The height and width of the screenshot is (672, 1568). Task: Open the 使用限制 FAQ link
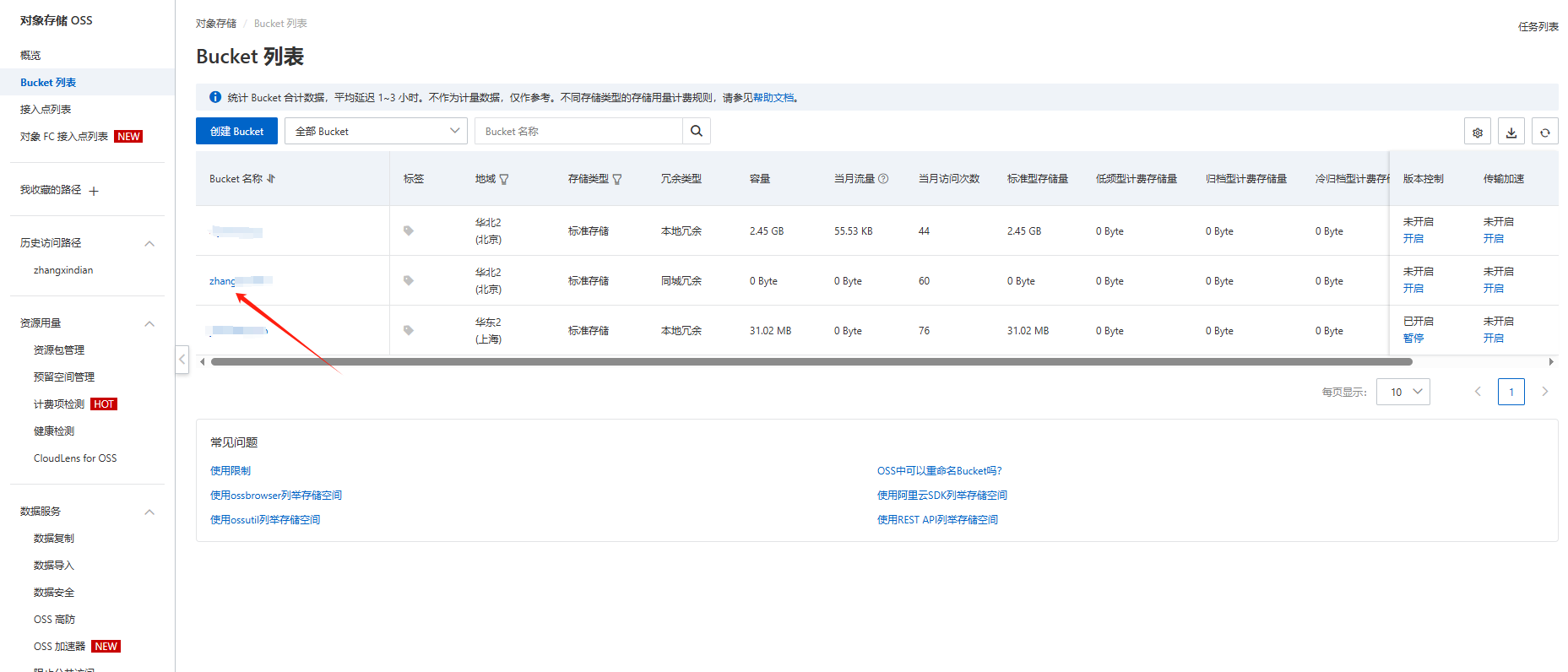(231, 471)
